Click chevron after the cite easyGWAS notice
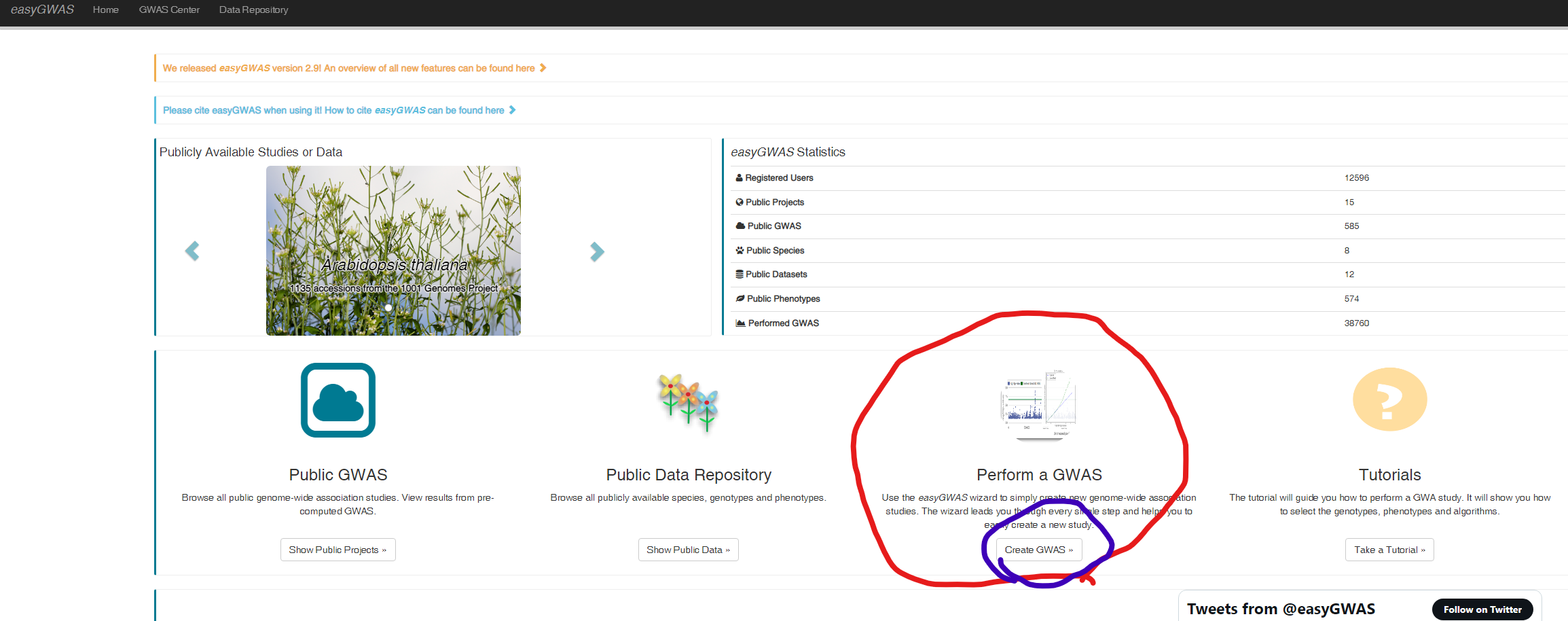The height and width of the screenshot is (621, 1568). pyautogui.click(x=513, y=110)
